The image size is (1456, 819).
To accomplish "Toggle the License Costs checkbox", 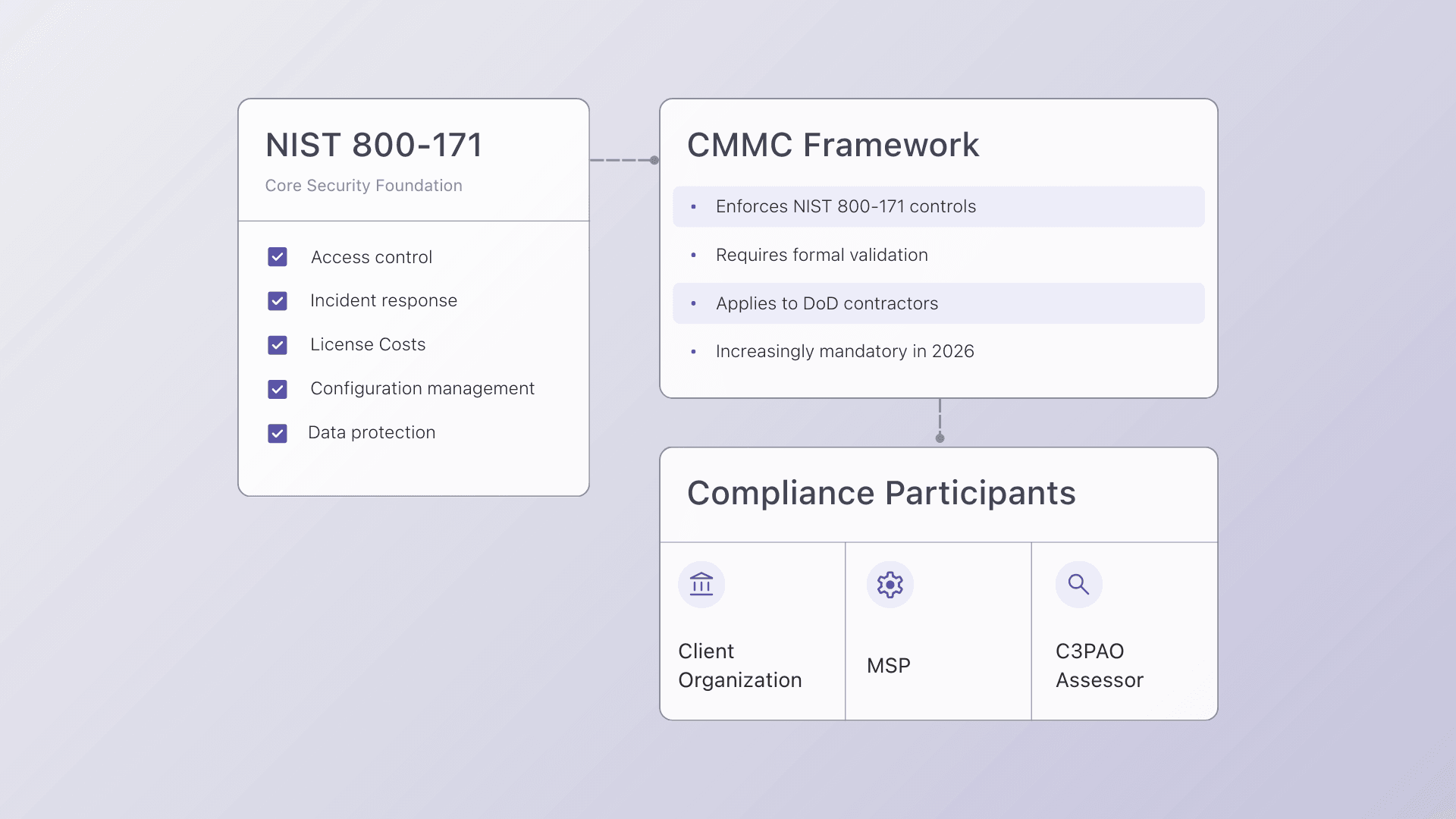I will [x=278, y=345].
